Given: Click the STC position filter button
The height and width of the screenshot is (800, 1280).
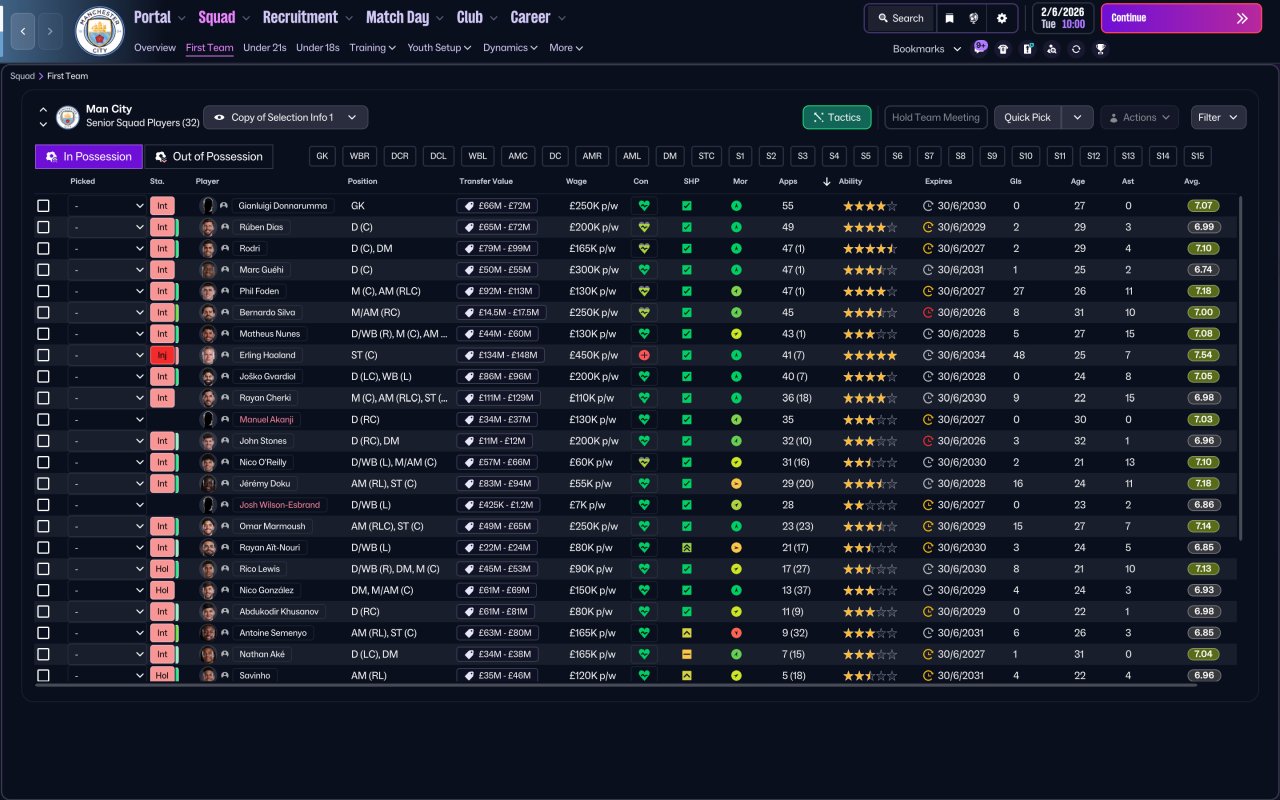Looking at the screenshot, I should click(707, 156).
